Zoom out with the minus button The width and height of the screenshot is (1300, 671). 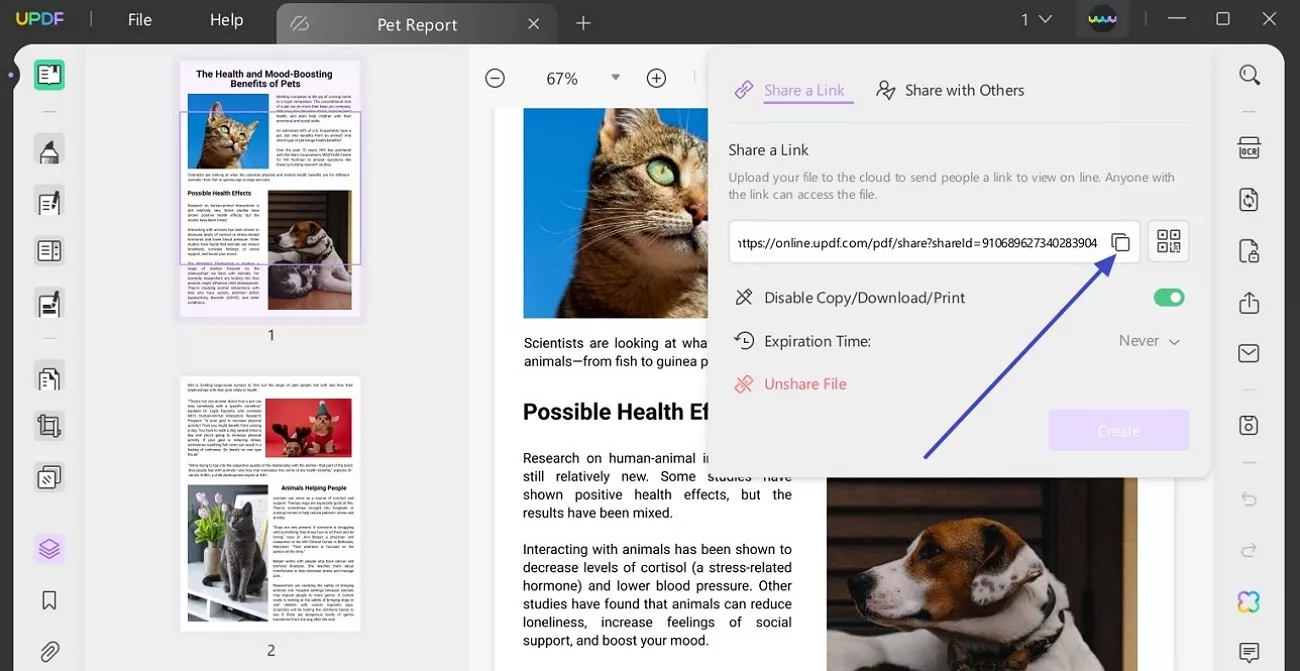(x=495, y=78)
